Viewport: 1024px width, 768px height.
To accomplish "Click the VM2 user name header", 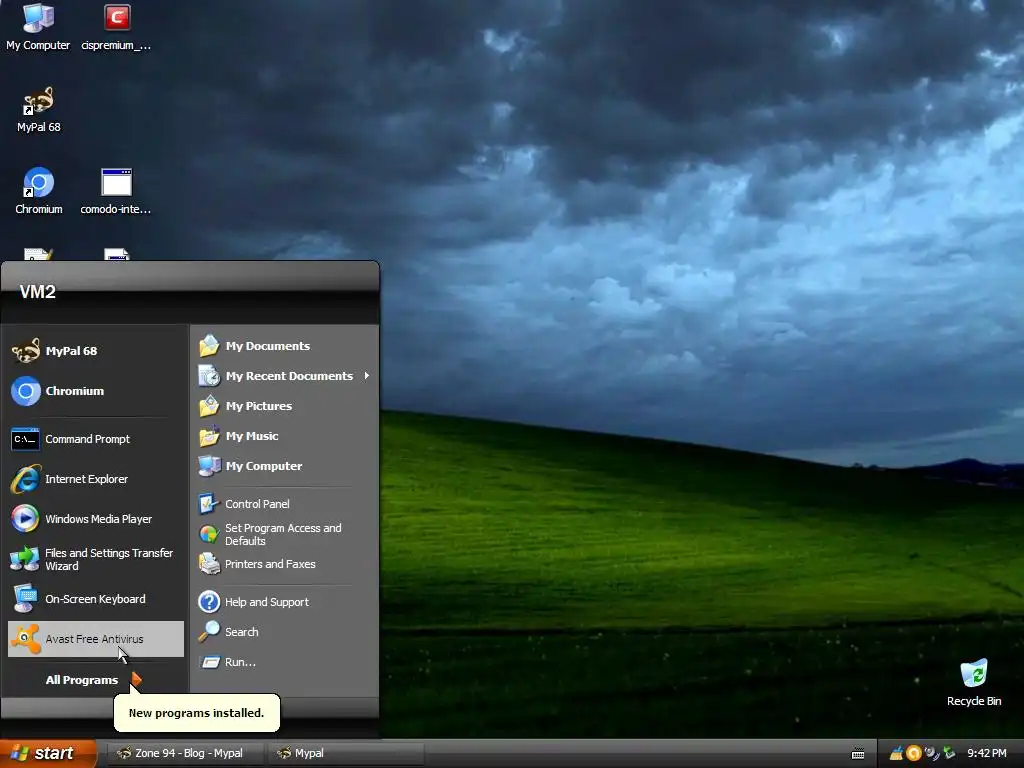I will pos(38,292).
